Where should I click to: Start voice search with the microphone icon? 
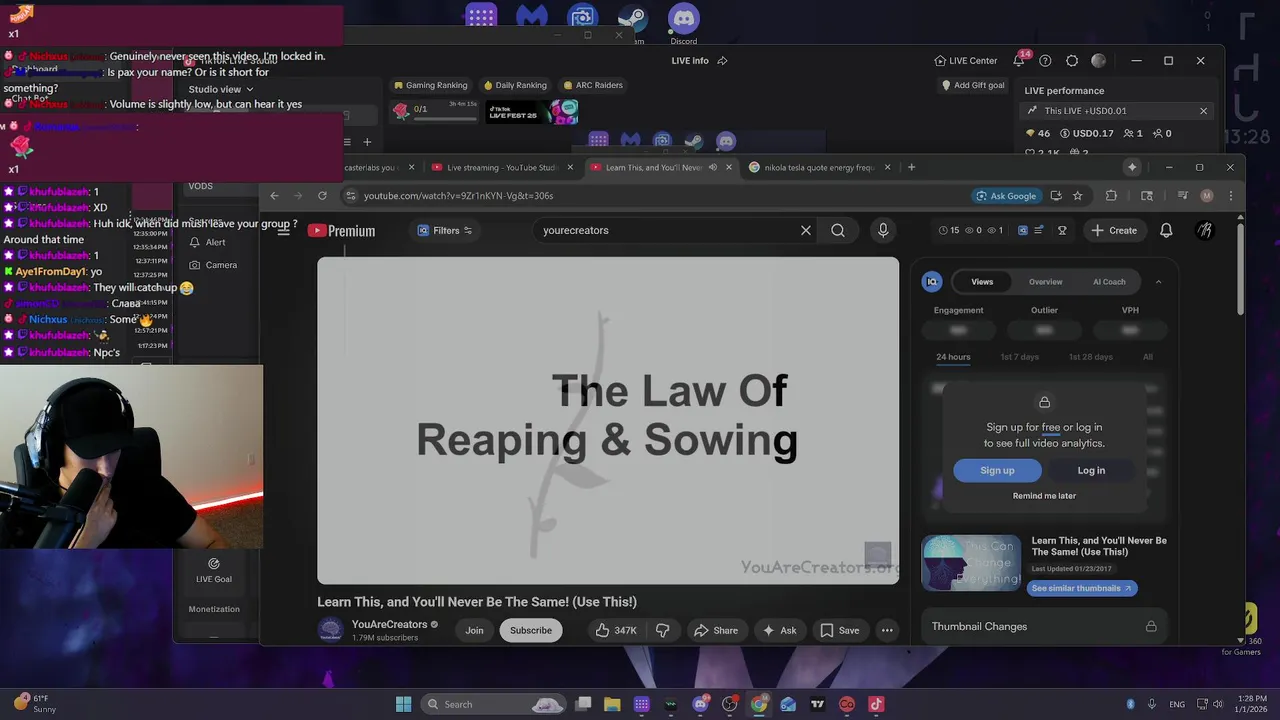point(883,230)
